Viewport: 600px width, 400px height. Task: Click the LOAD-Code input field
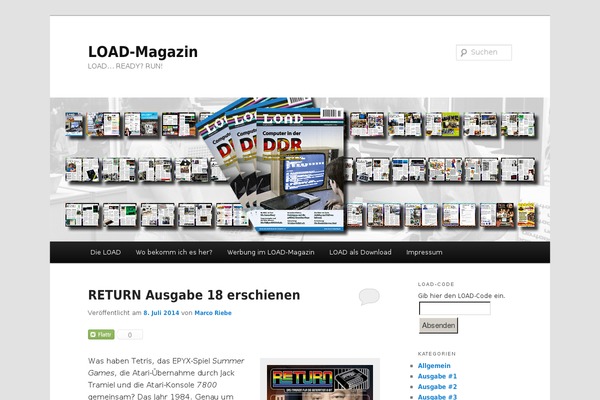[455, 309]
